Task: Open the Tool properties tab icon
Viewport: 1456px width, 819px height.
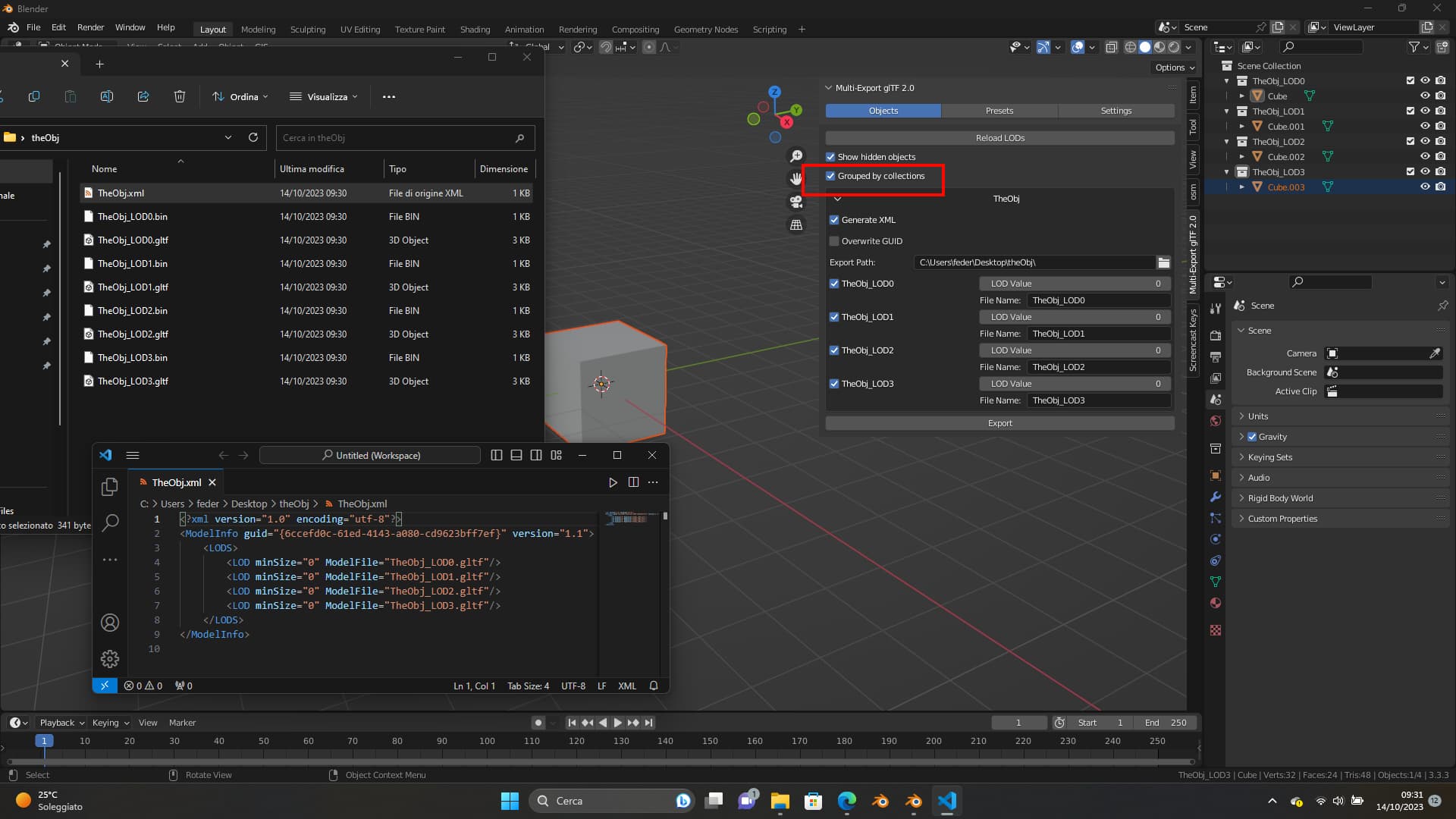Action: coord(1216,309)
